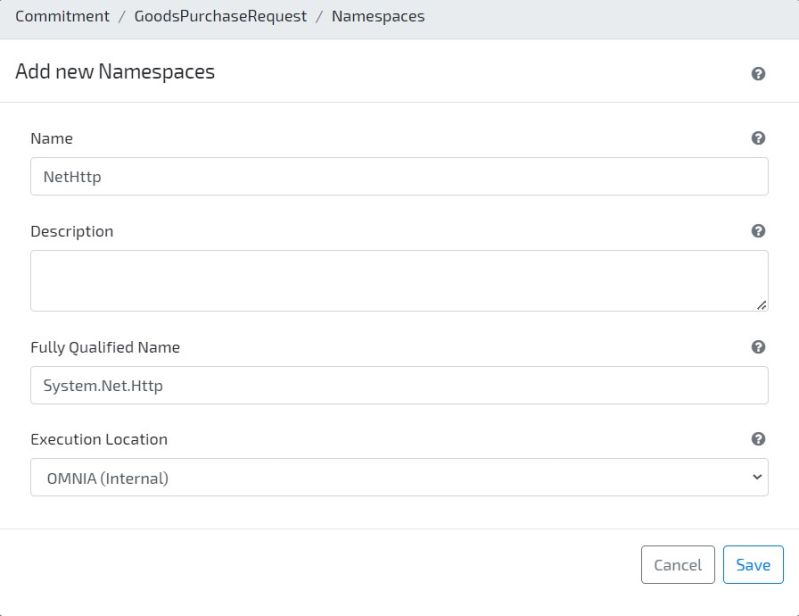This screenshot has width=799, height=616.
Task: Show help icon for Fully Qualified Name
Action: pos(758,347)
